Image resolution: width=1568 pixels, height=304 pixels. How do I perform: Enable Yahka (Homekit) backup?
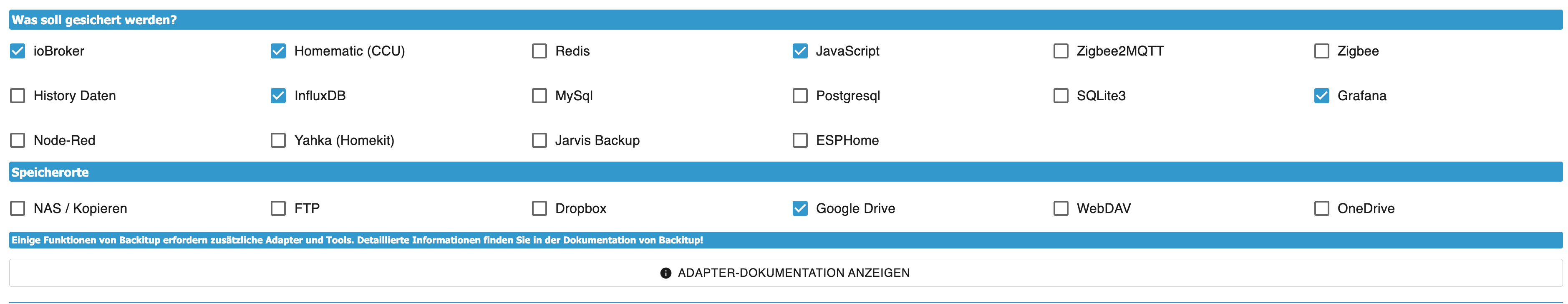coord(278,141)
